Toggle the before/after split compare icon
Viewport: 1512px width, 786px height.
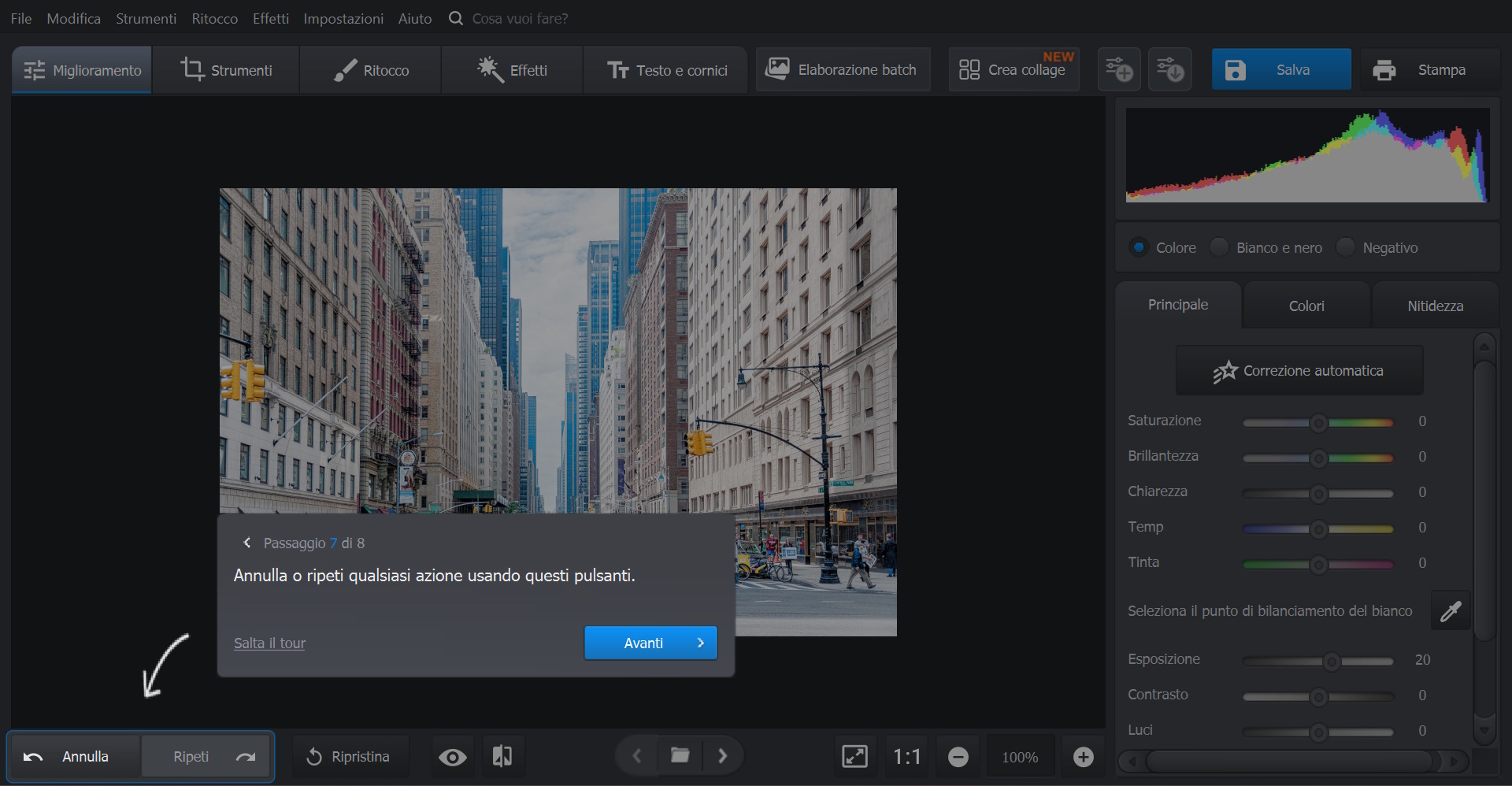point(502,757)
